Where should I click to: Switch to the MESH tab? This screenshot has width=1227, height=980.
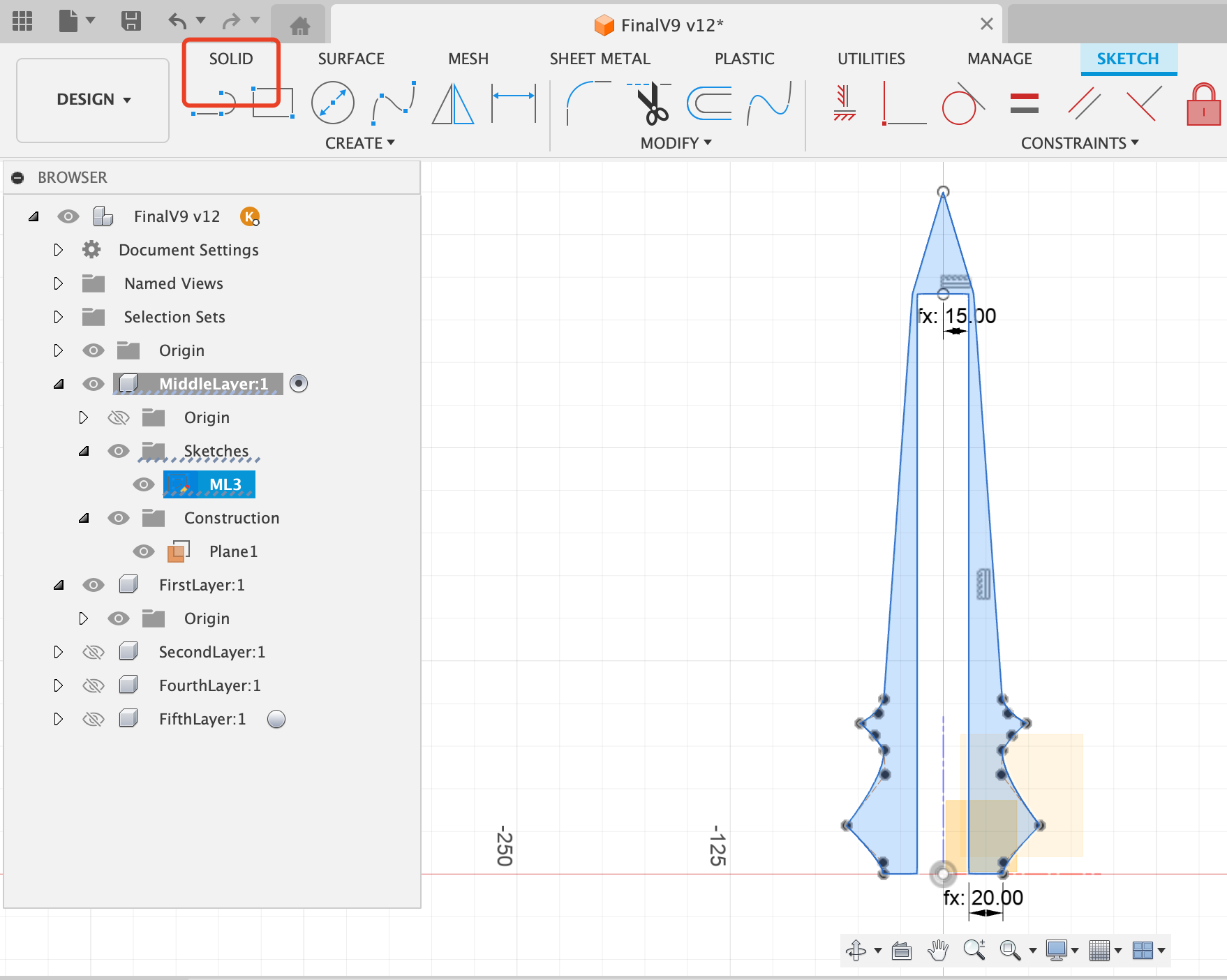click(x=468, y=59)
